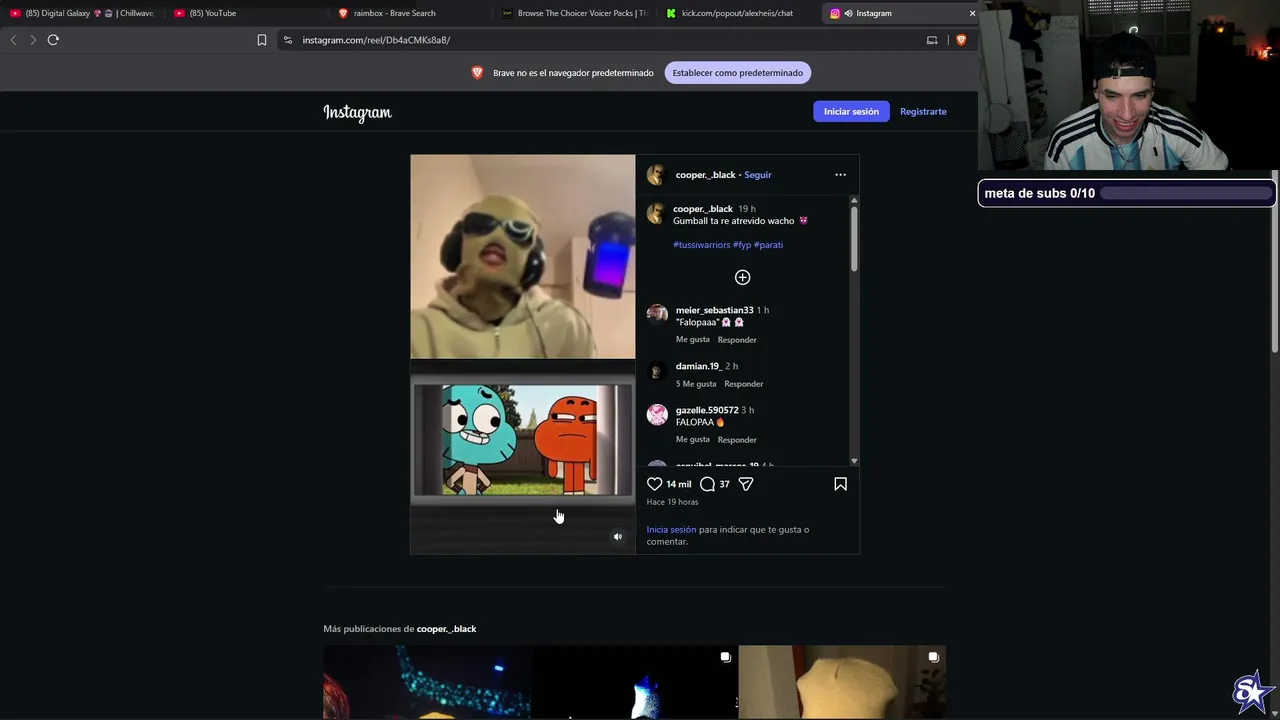Click the Gumball cartoon reel video
The image size is (1280, 720).
click(x=522, y=354)
